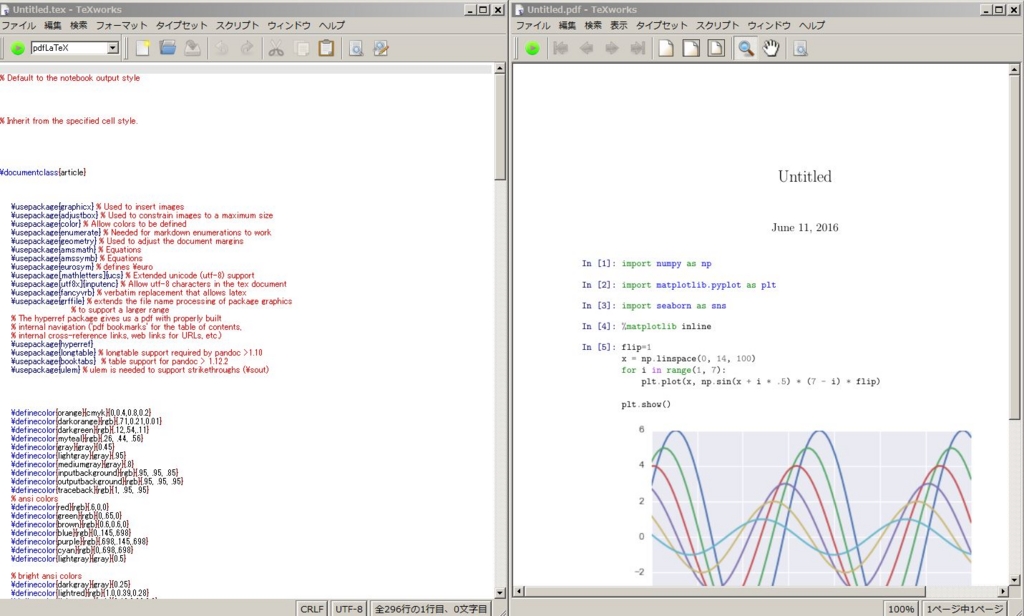Click the \usepackage{hyperref} line
Screen dimensions: 1024x616
[52, 344]
